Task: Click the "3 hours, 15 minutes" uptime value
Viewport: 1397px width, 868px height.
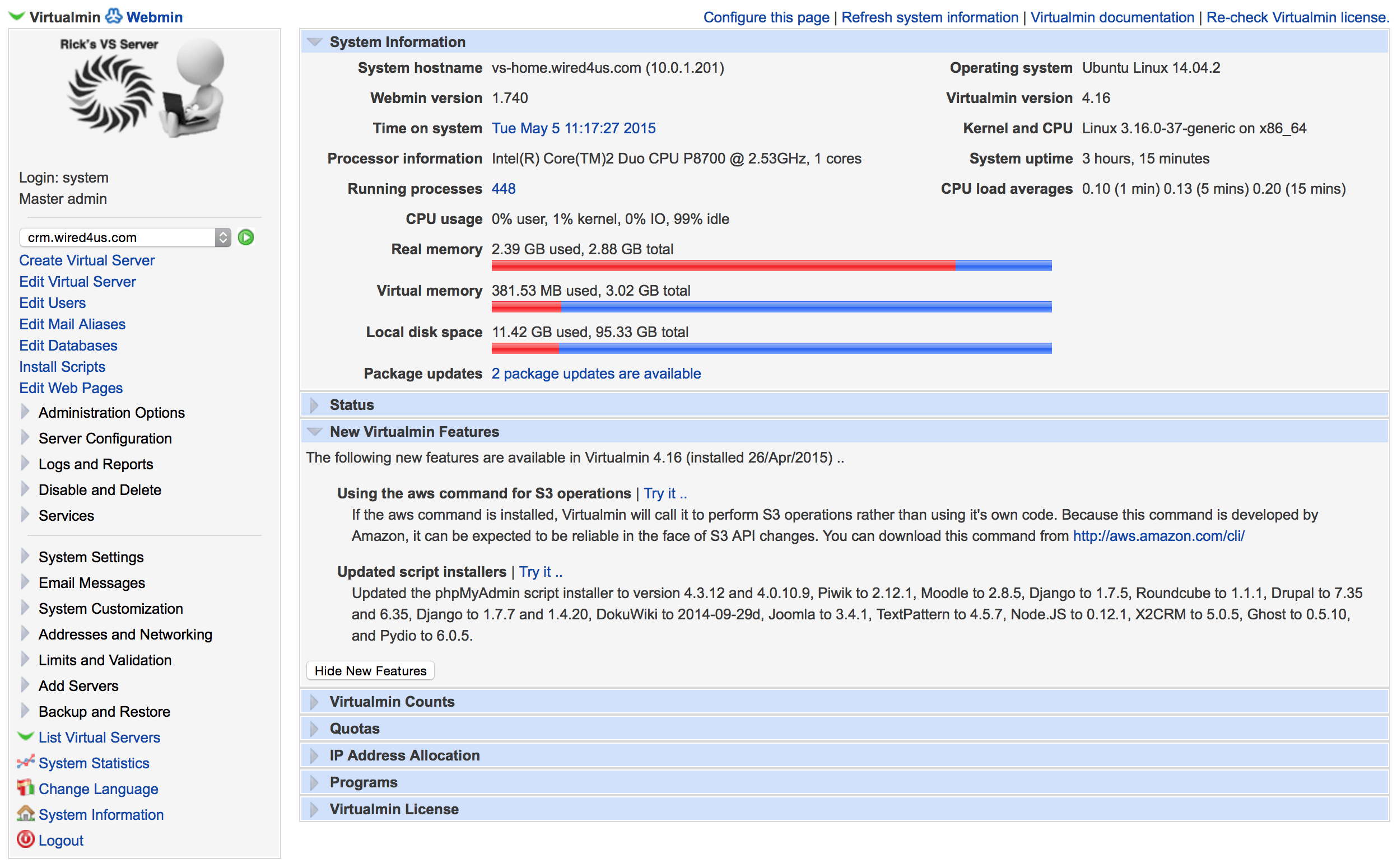Action: [x=1145, y=158]
